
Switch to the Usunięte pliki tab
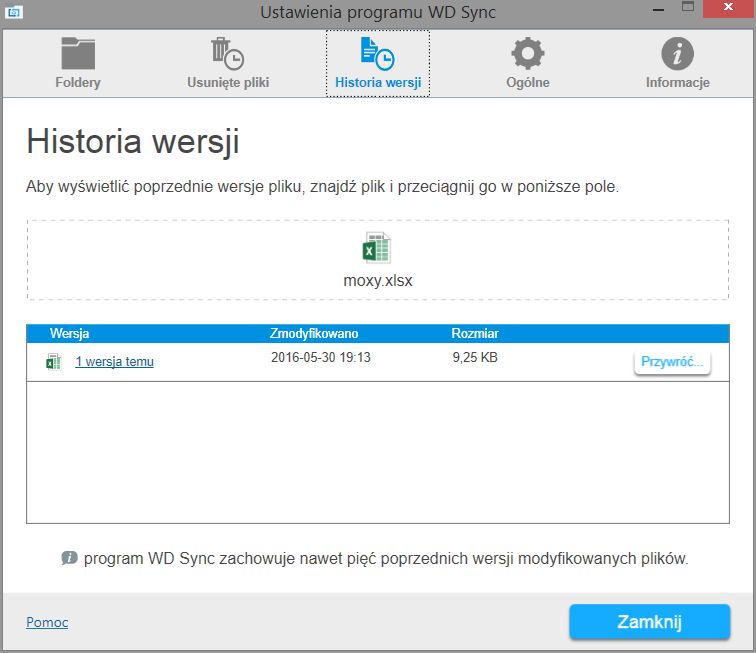point(228,64)
